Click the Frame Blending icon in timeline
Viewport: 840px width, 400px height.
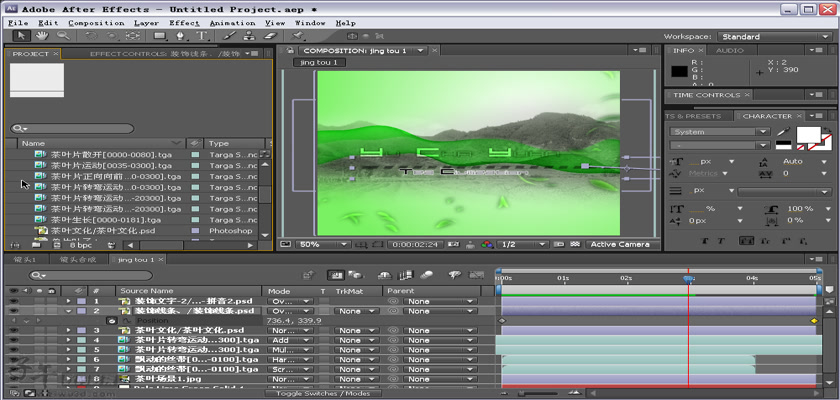406,275
